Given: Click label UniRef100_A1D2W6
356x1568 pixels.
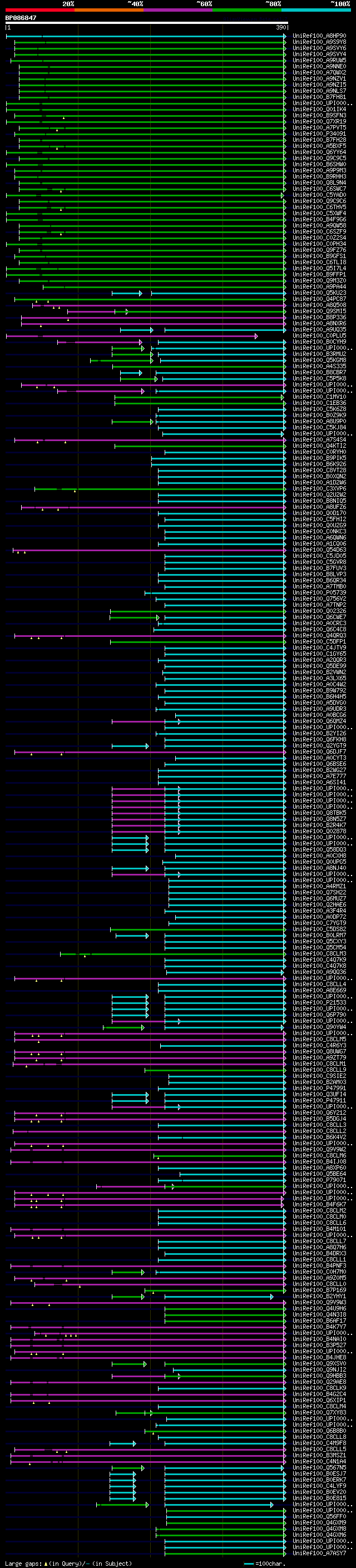Looking at the screenshot, I should (x=319, y=483).
